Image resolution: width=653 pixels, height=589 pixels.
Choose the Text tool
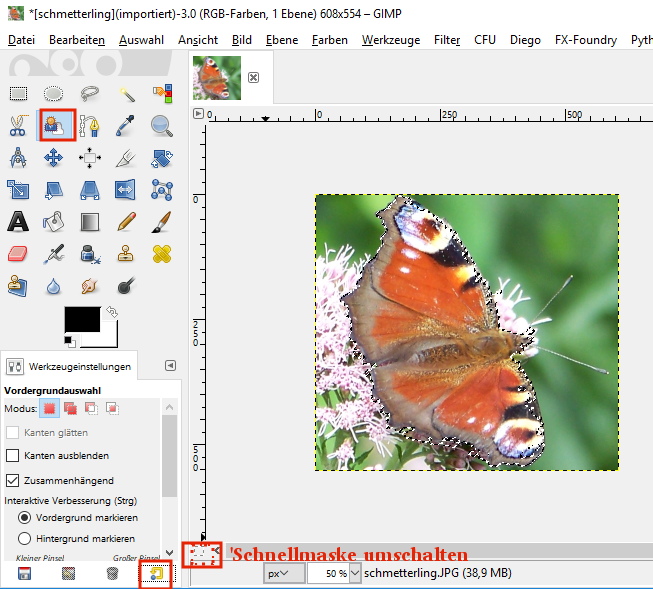point(18,221)
